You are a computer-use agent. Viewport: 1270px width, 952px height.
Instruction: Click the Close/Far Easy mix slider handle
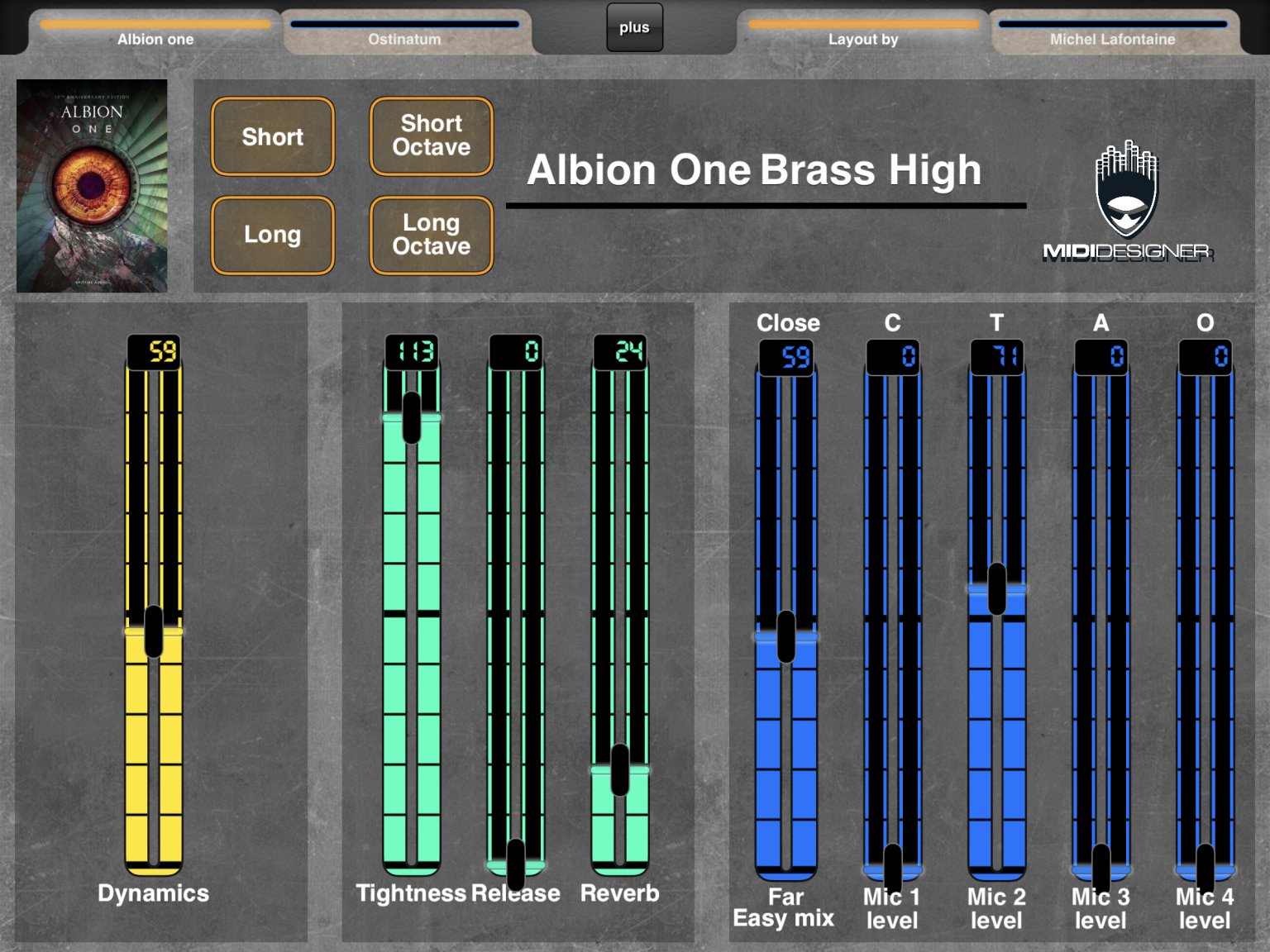pyautogui.click(x=786, y=636)
